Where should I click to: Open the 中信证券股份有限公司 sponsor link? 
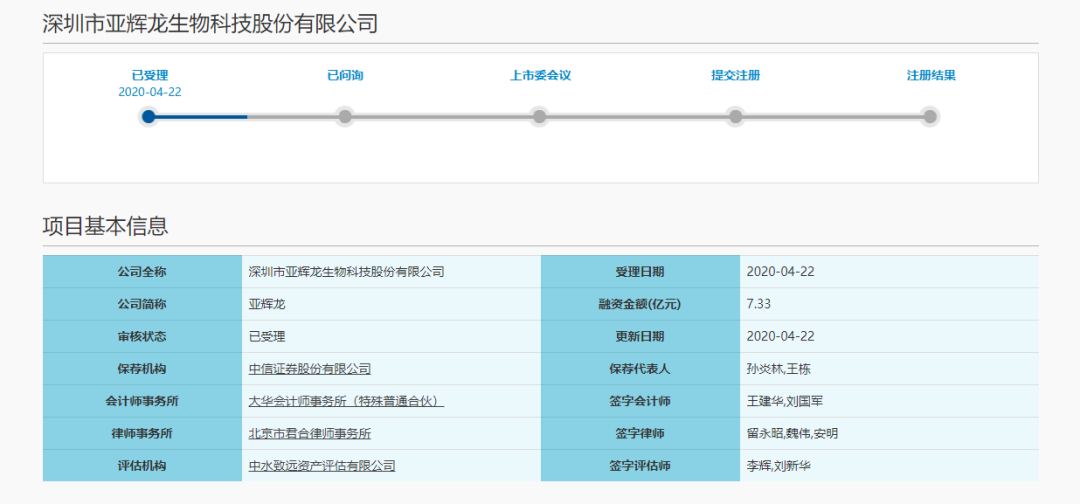[x=310, y=369]
